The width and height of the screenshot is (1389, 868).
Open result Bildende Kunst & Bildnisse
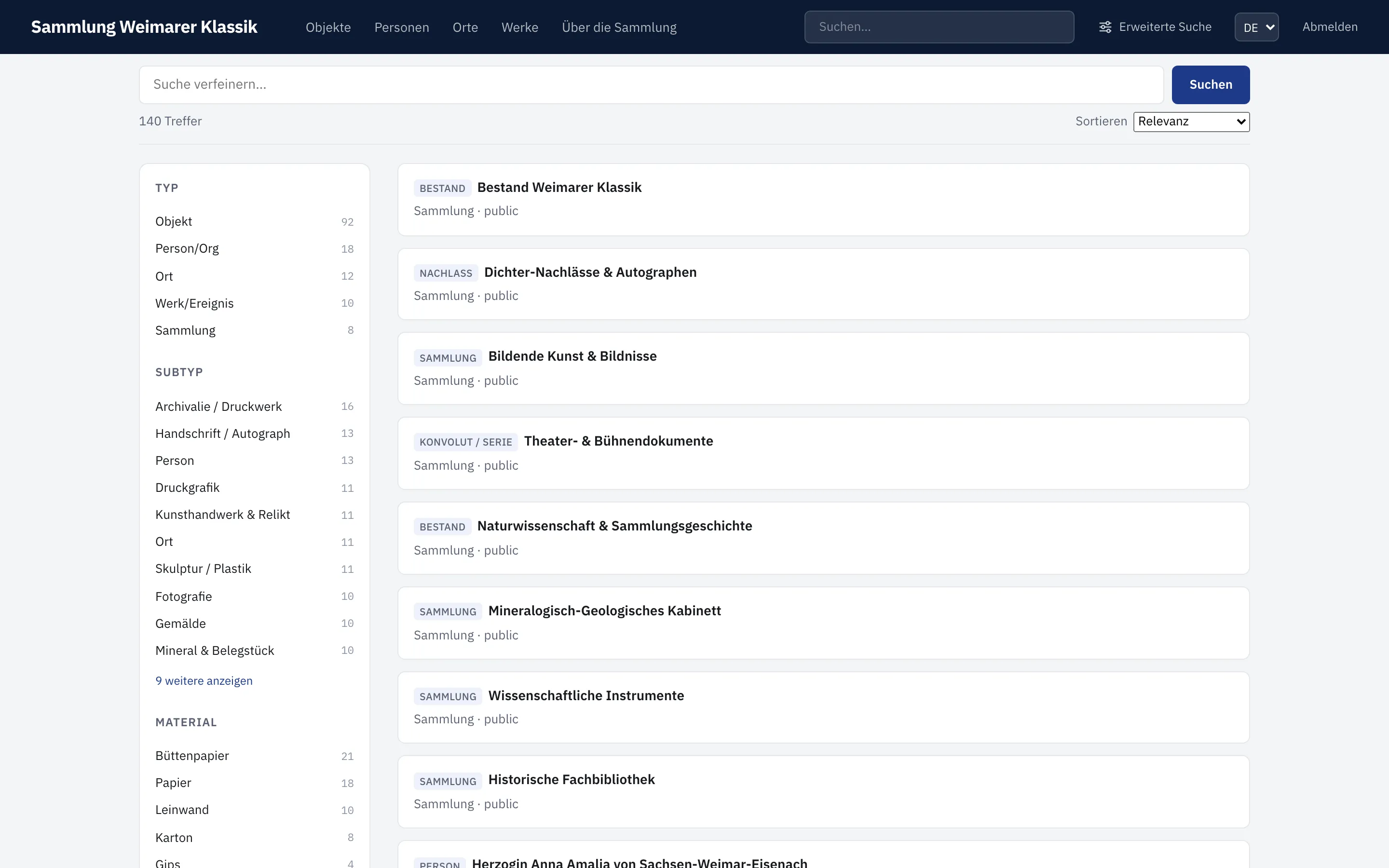(x=572, y=356)
